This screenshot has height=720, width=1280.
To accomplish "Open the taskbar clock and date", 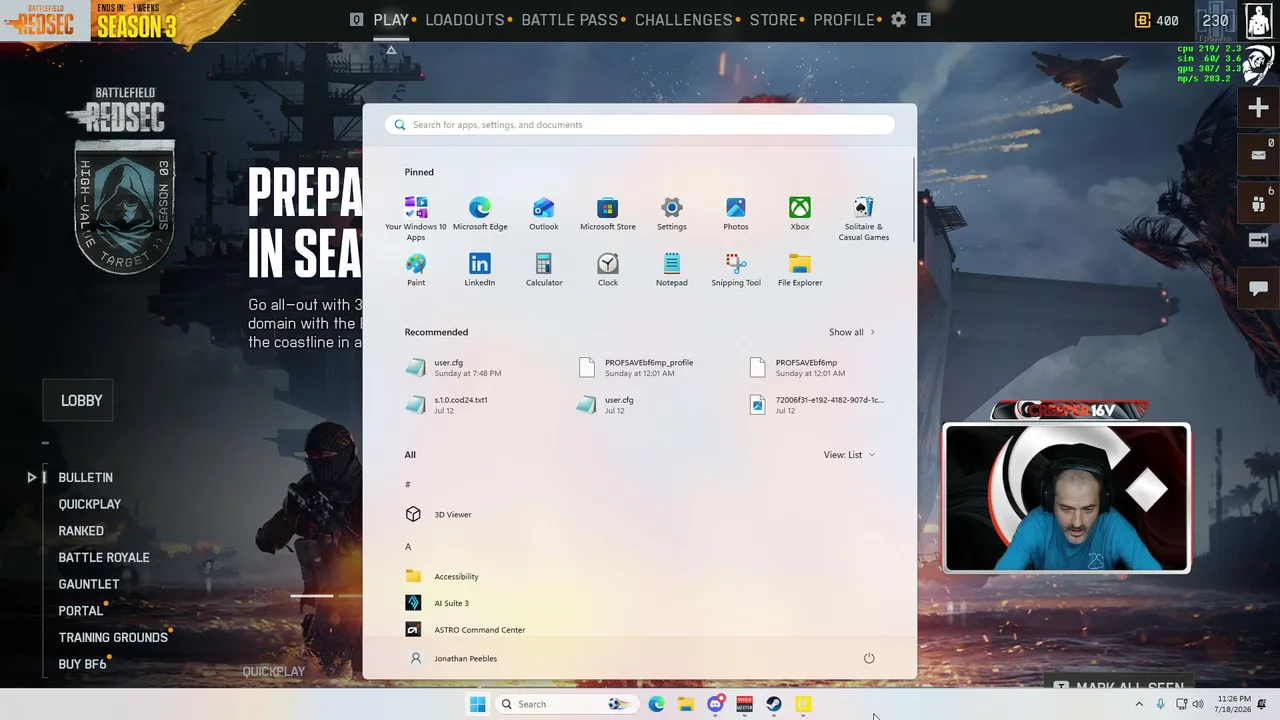I will [1234, 704].
